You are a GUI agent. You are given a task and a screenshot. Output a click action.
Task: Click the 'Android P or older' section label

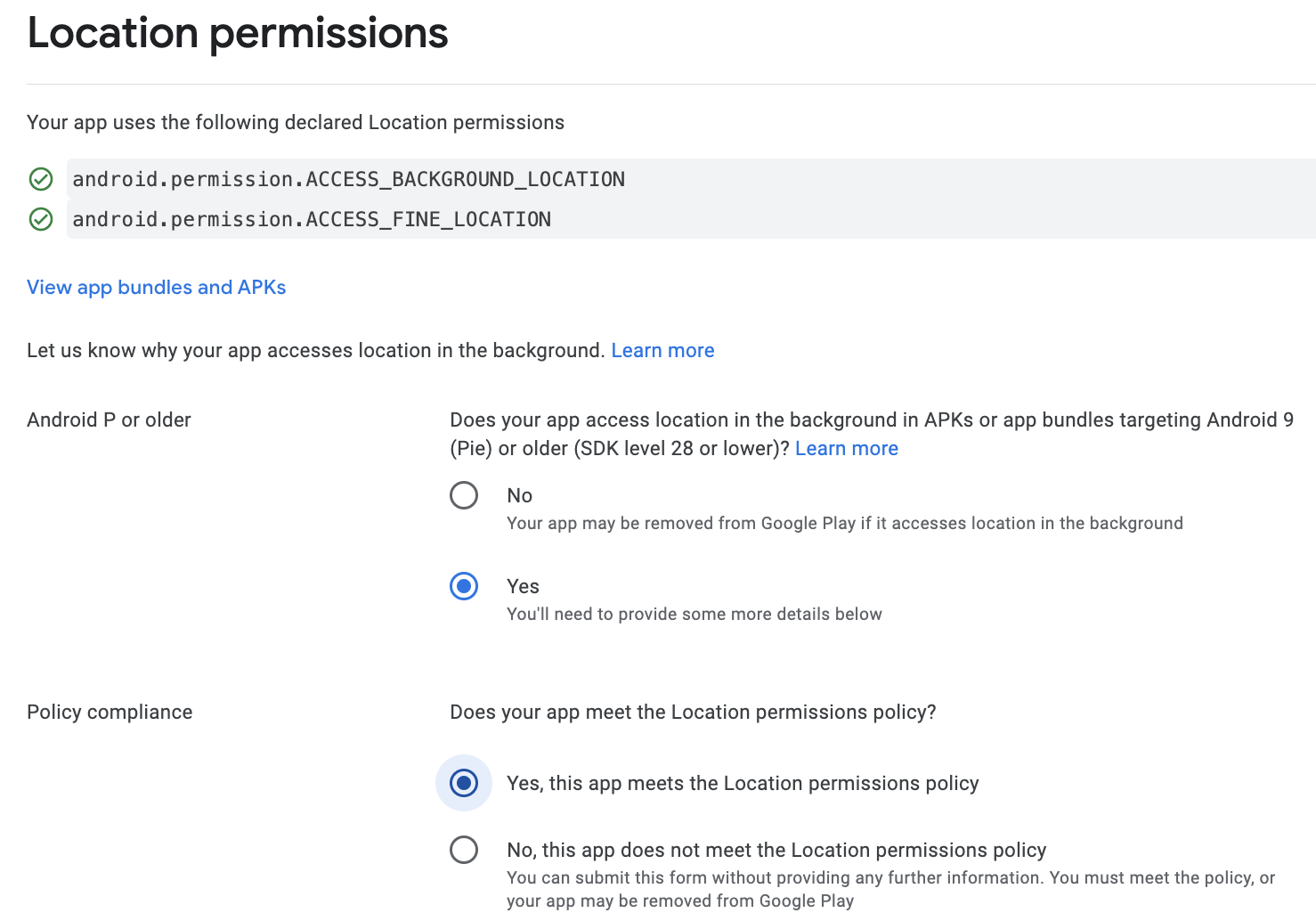tap(109, 420)
